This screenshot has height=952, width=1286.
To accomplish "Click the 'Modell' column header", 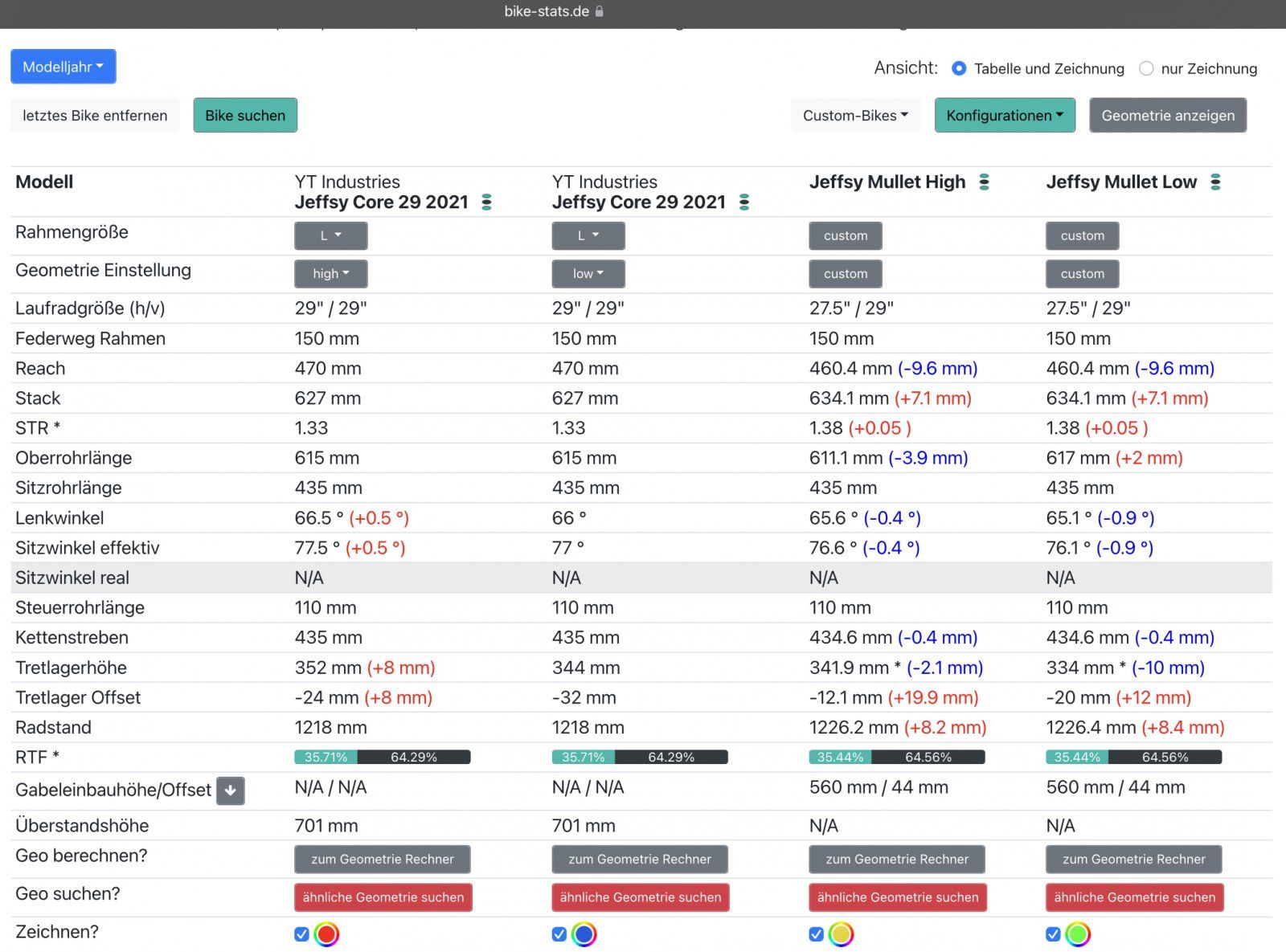I will pyautogui.click(x=44, y=182).
